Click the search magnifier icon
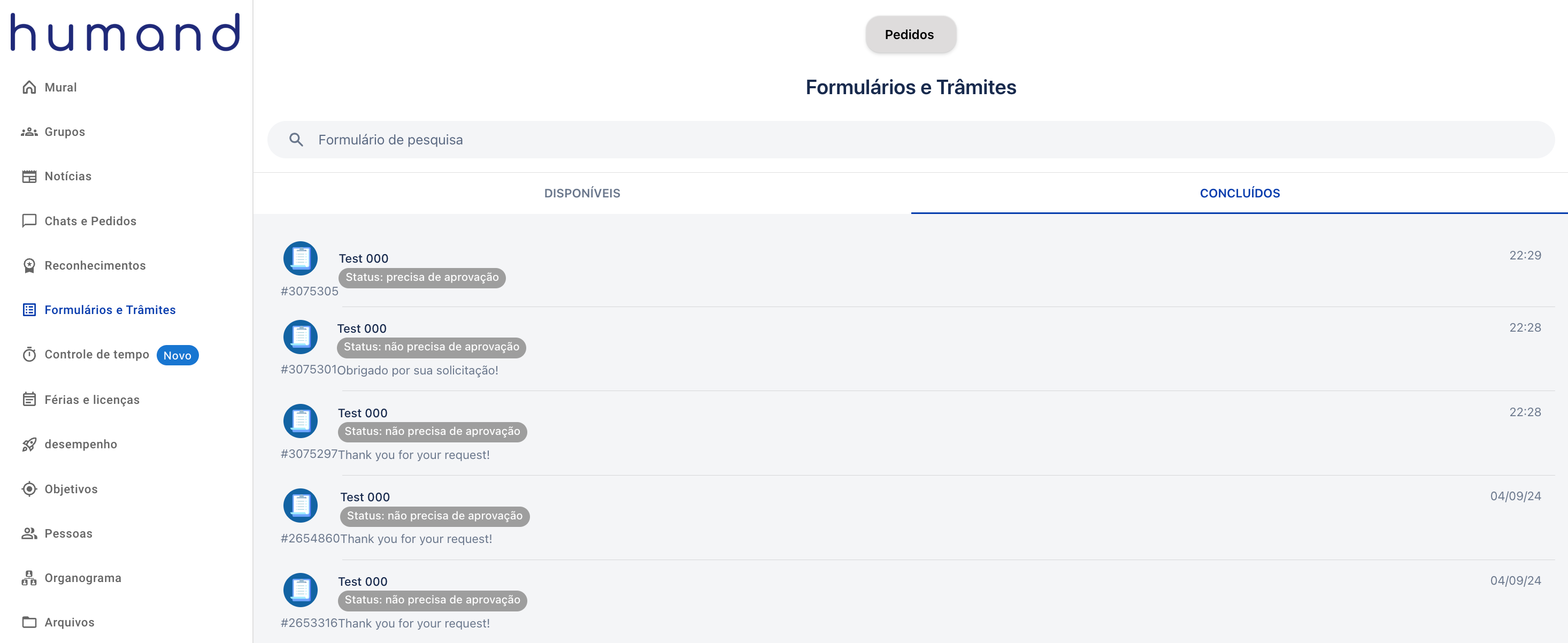This screenshot has height=643, width=1568. pyautogui.click(x=296, y=140)
